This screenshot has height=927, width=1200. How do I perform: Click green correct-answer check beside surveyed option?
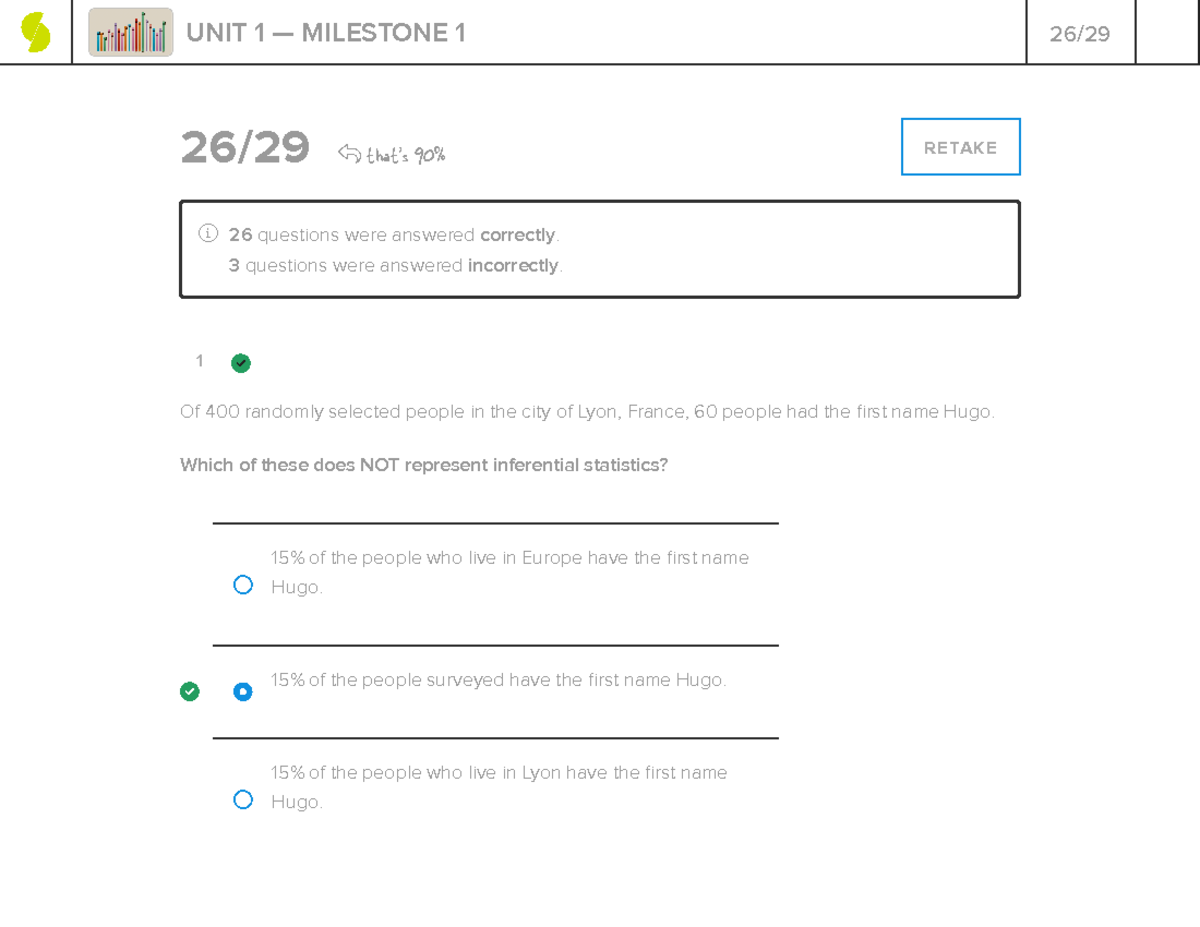[x=190, y=691]
